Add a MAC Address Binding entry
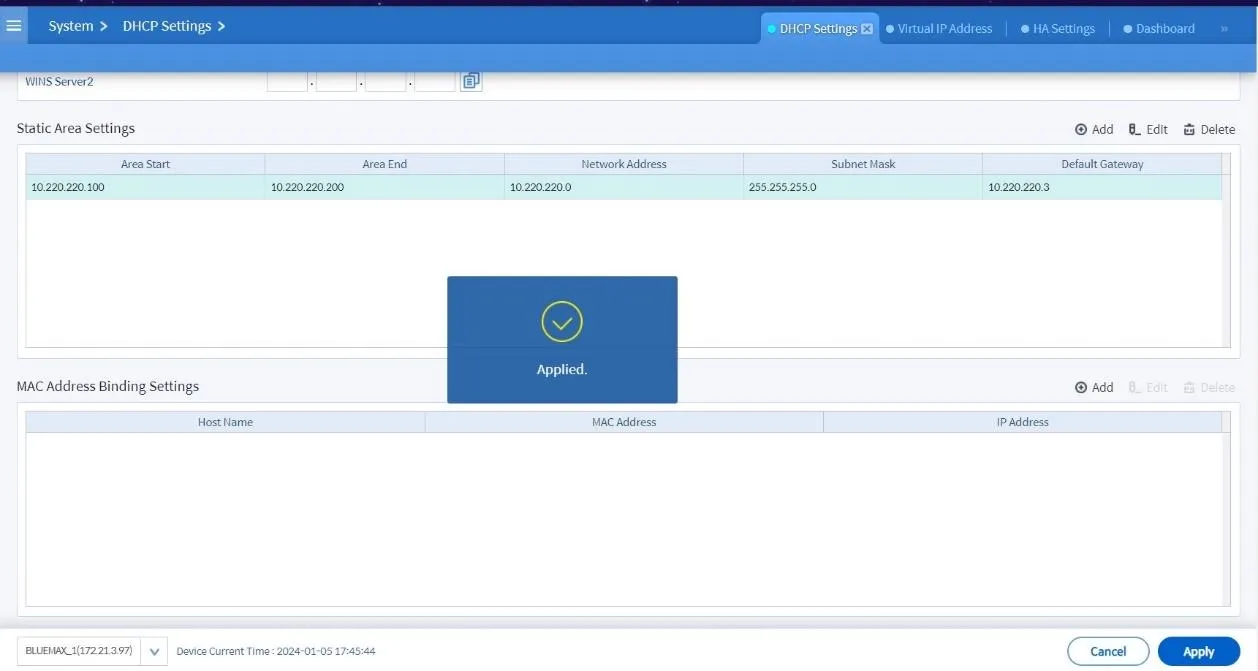The width and height of the screenshot is (1258, 671). [1094, 387]
